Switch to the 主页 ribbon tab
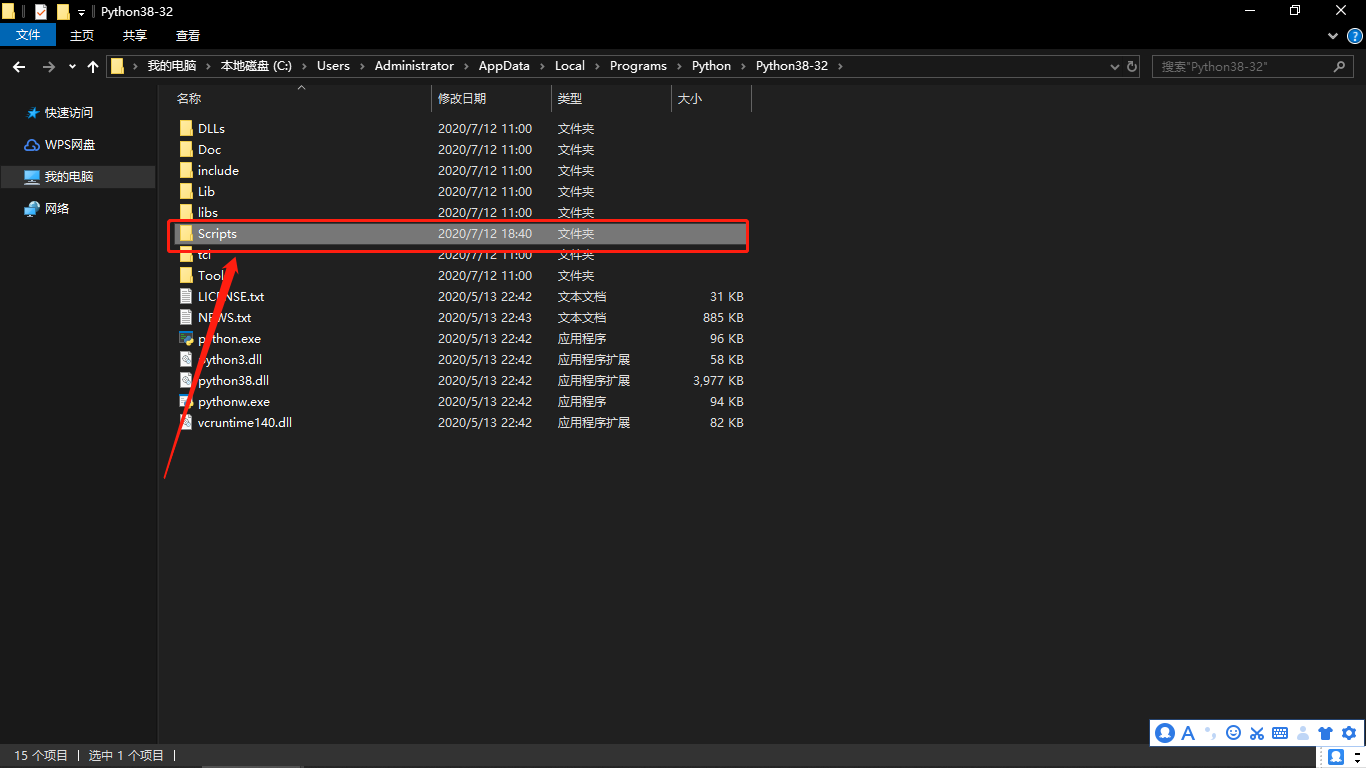 coord(82,35)
